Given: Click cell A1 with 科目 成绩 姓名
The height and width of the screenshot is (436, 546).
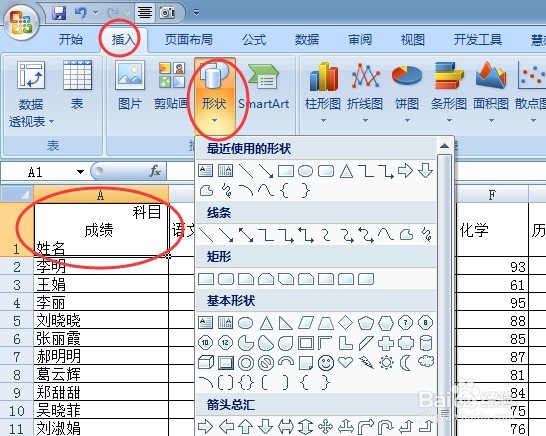Looking at the screenshot, I should pyautogui.click(x=101, y=229).
